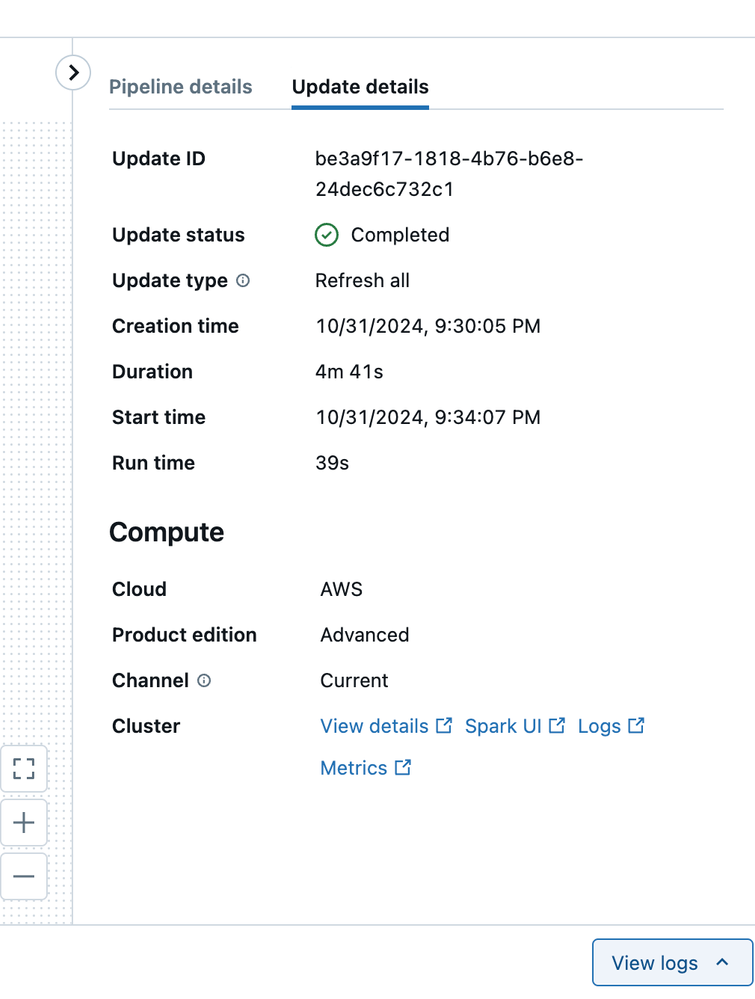The width and height of the screenshot is (755, 999).
Task: Click the external-link icon after Logs
Action: 636,726
